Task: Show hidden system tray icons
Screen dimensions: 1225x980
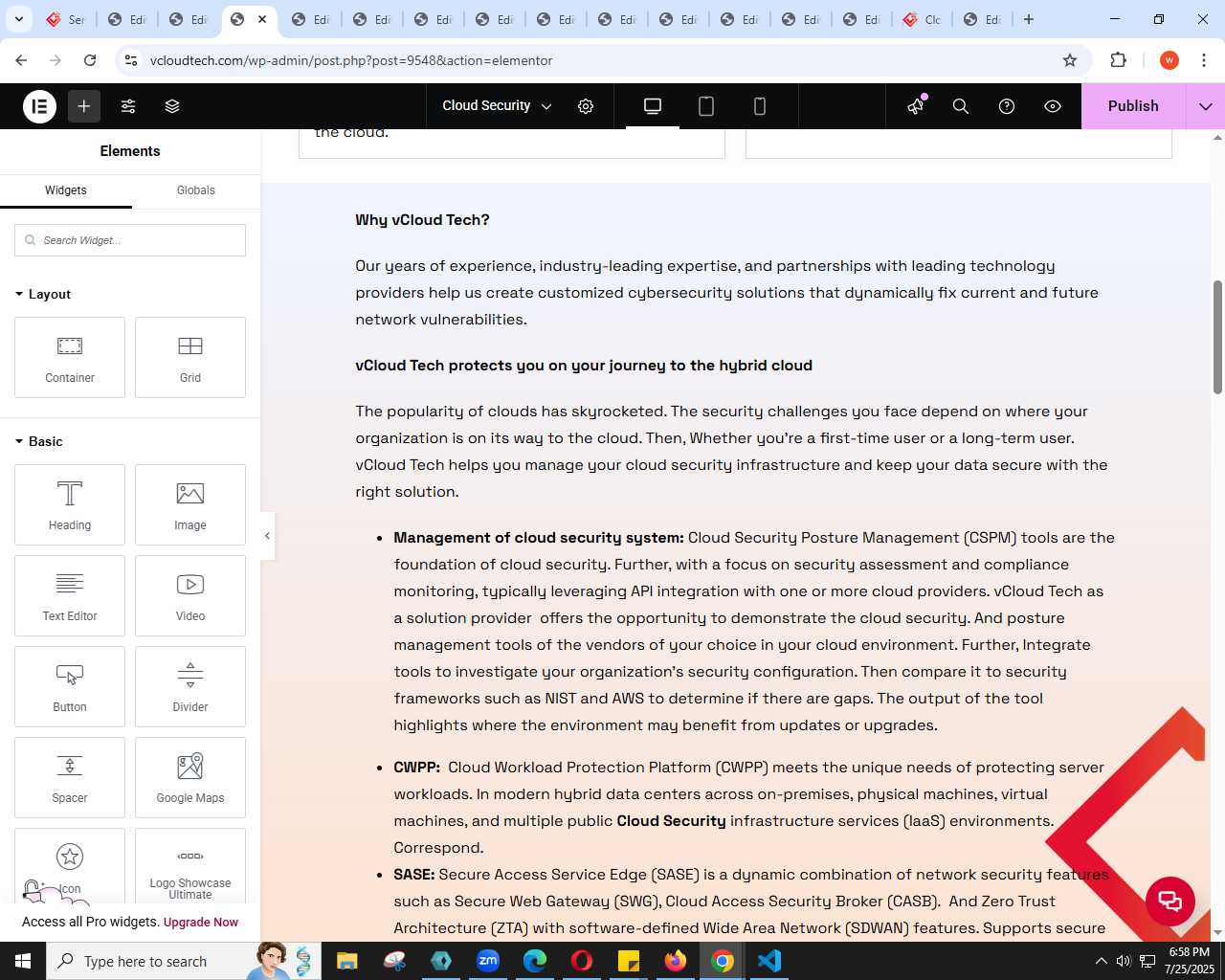Action: 1101,961
